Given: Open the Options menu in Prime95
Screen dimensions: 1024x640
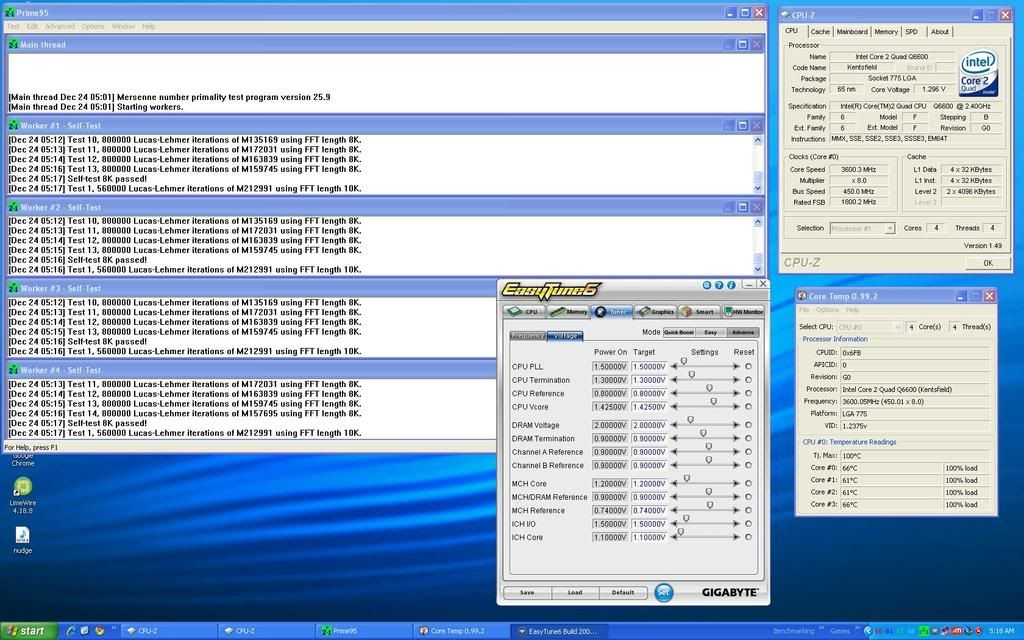Looking at the screenshot, I should (93, 27).
